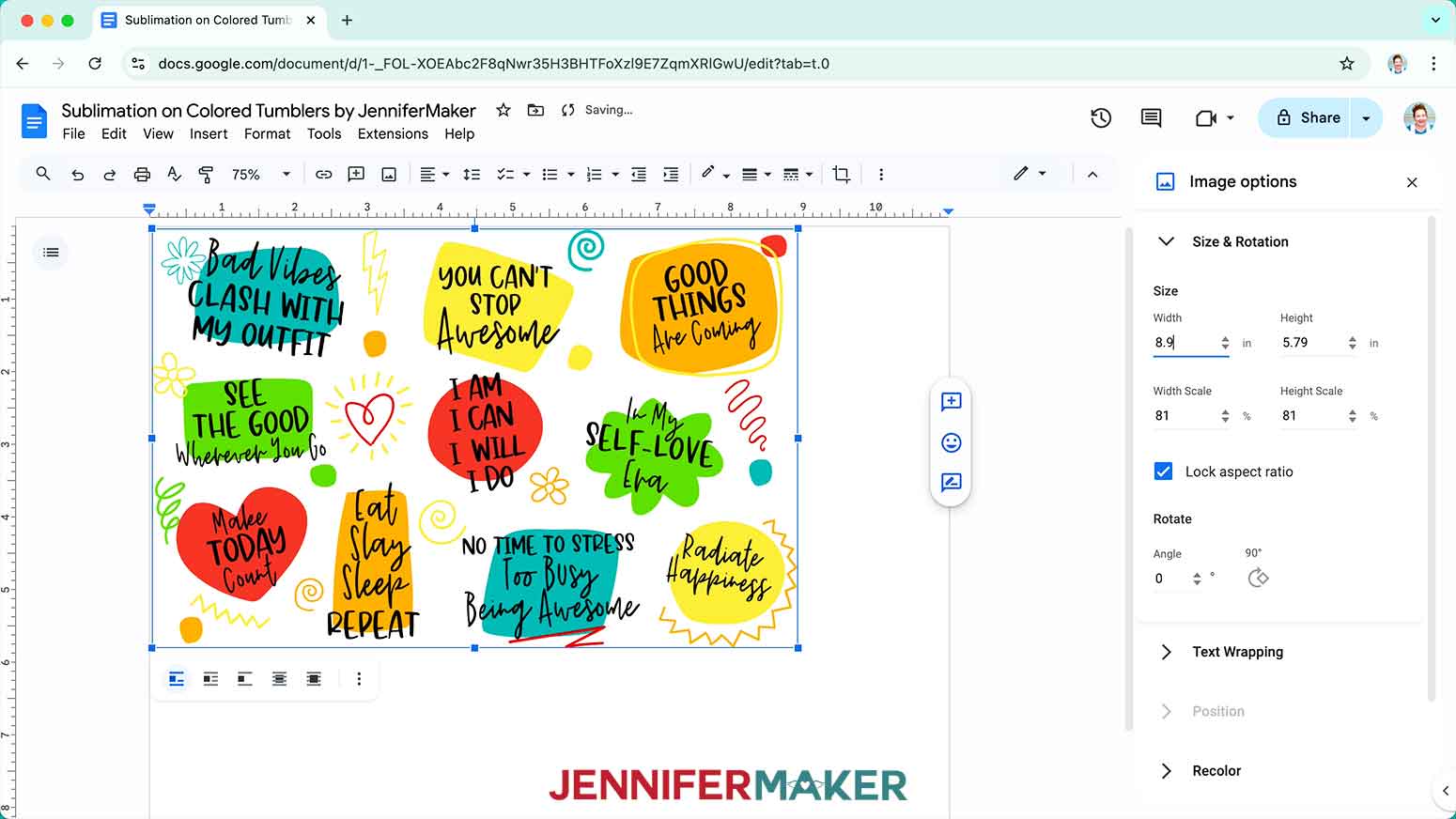This screenshot has width=1456, height=819.
Task: Open the Tools menu
Action: (x=324, y=134)
